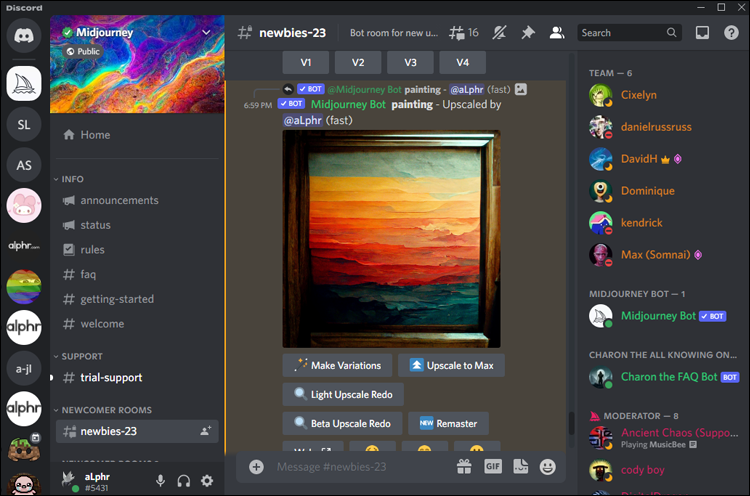The width and height of the screenshot is (750, 496).
Task: Click into the Search field
Action: [629, 33]
